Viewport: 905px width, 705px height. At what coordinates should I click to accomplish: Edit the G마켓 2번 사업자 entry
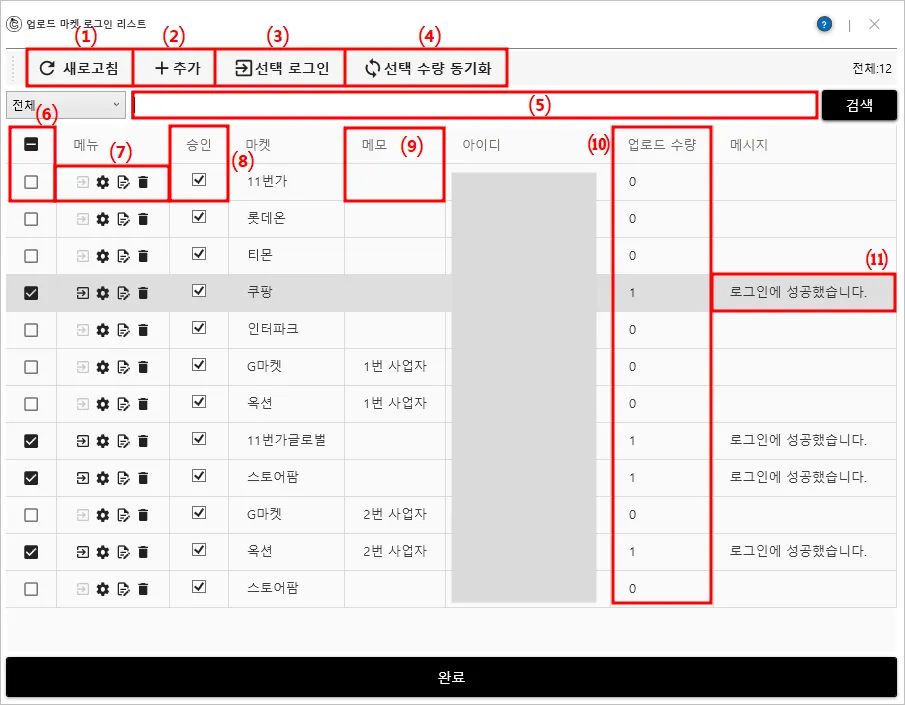123,515
